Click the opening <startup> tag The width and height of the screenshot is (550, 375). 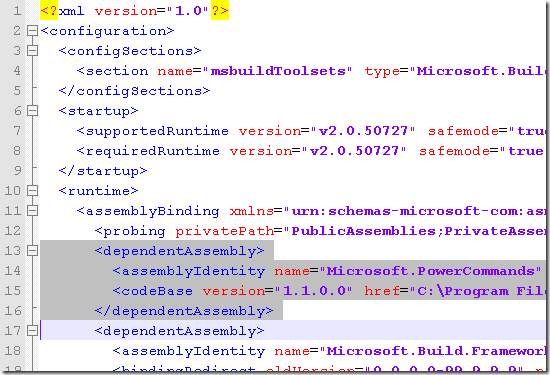coord(98,111)
